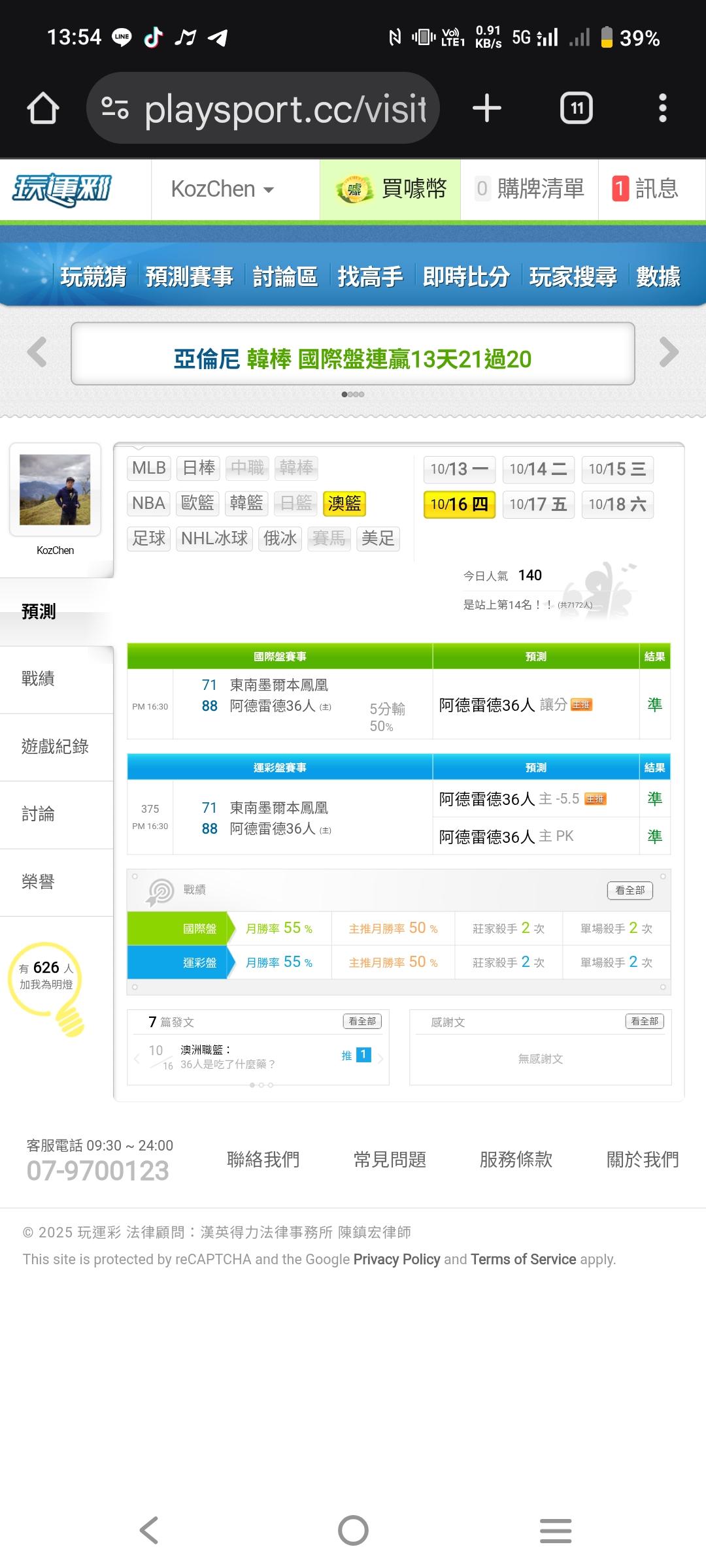Open Terms of Service link
Image resolution: width=706 pixels, height=1568 pixels.
pos(524,1259)
